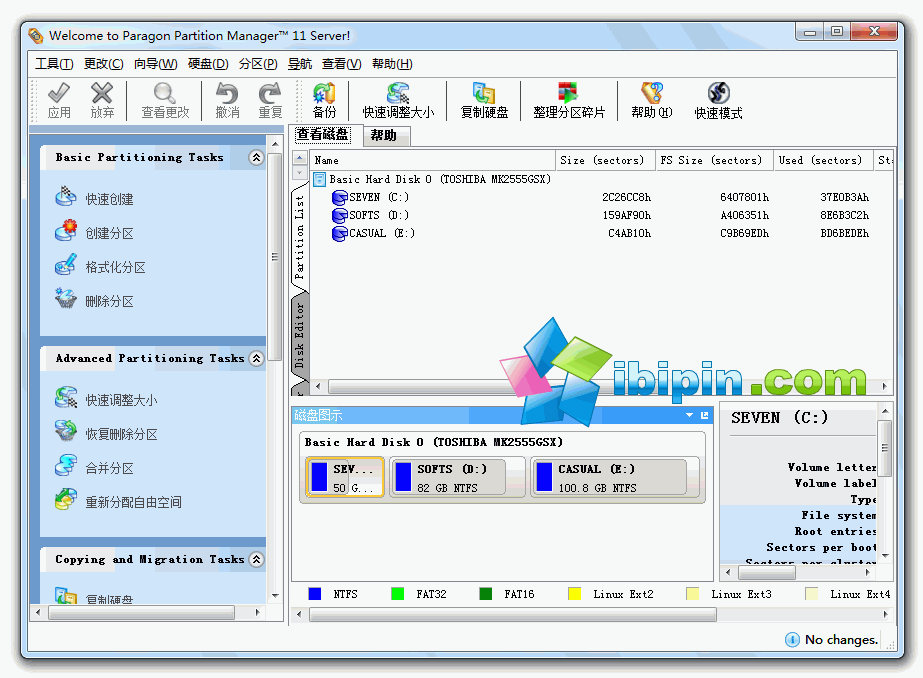Select 快速创建 in Basic Partitioning Tasks

109,200
